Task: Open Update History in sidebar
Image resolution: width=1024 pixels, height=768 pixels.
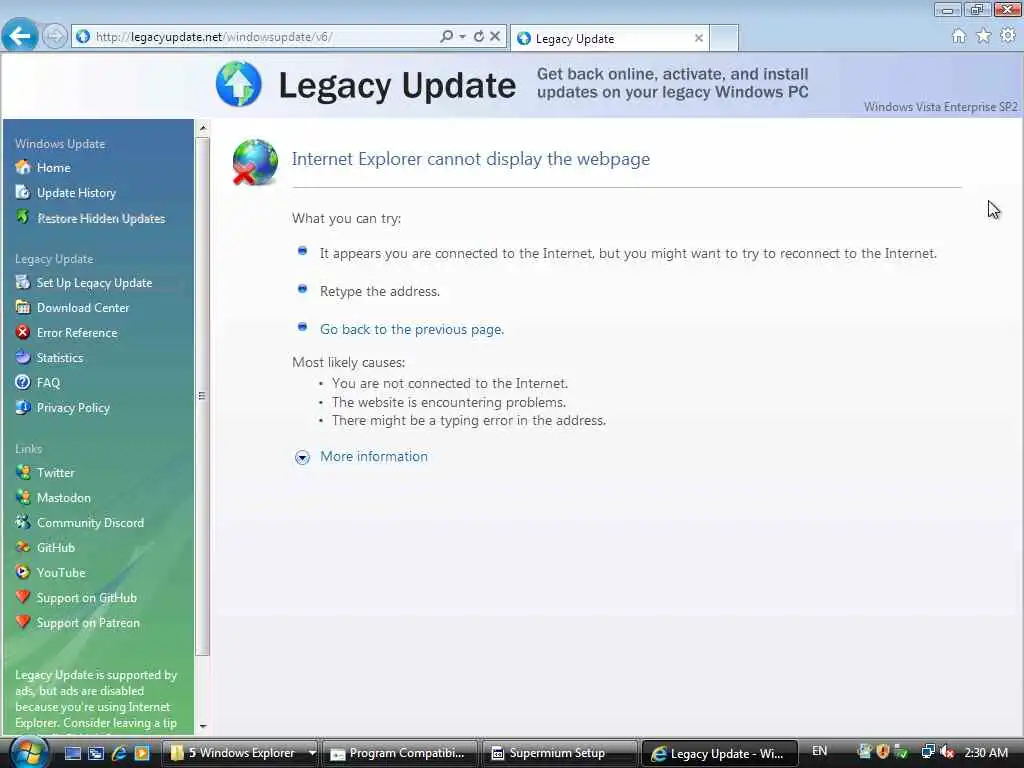Action: [76, 193]
